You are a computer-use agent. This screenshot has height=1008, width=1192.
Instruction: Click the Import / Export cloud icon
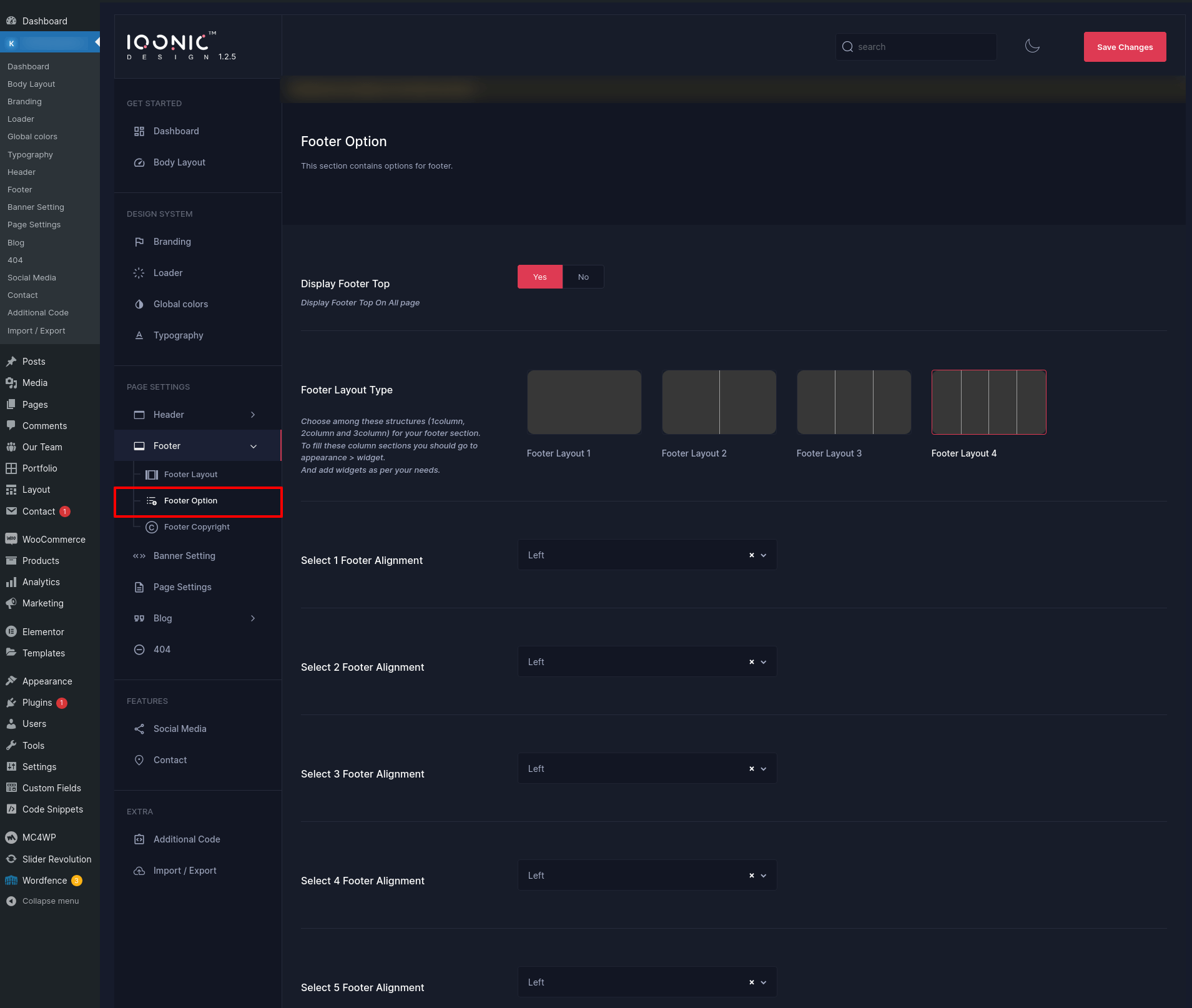139,871
